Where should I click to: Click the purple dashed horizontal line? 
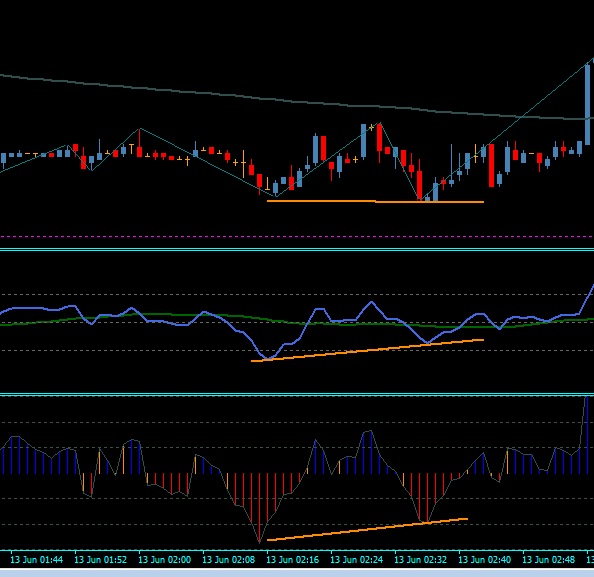coord(297,236)
